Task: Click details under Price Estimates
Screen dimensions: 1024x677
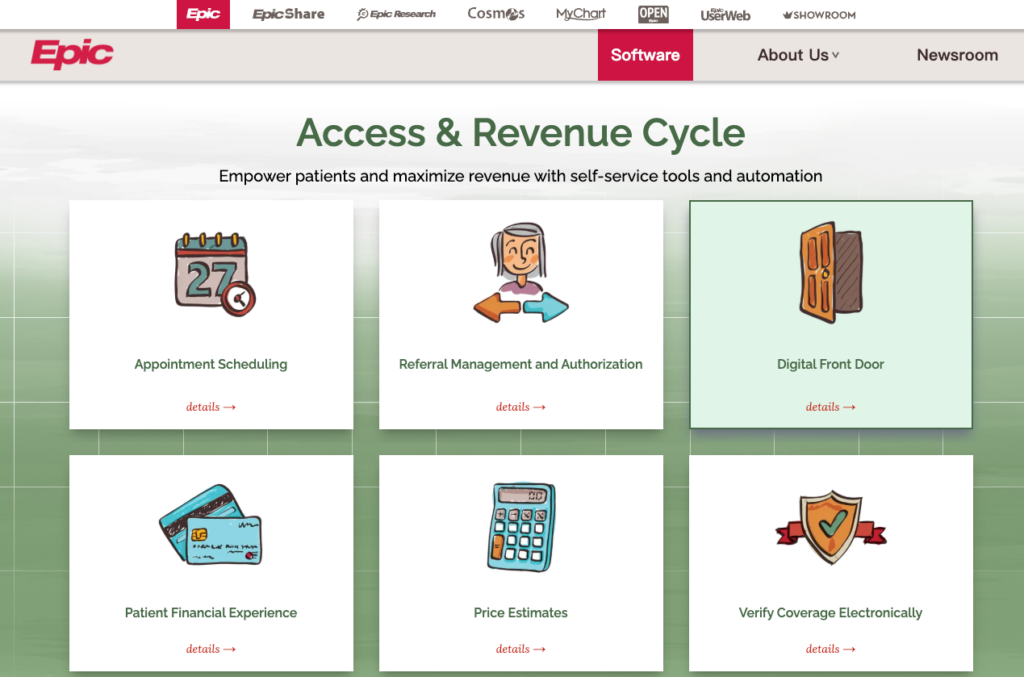Action: point(520,648)
